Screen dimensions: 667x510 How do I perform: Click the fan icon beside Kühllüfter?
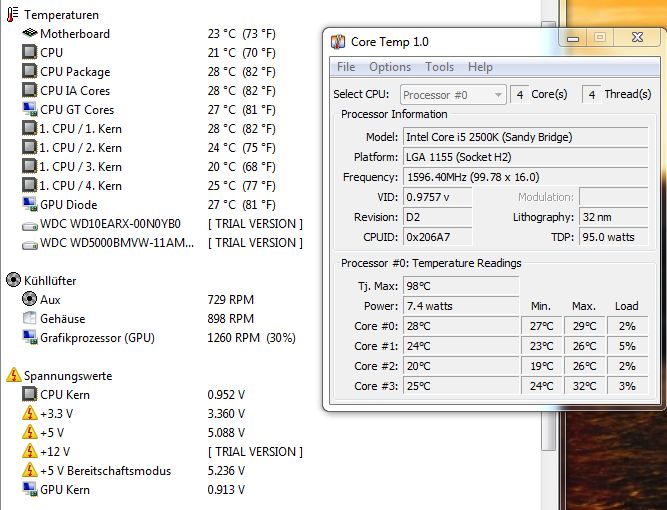(x=14, y=280)
